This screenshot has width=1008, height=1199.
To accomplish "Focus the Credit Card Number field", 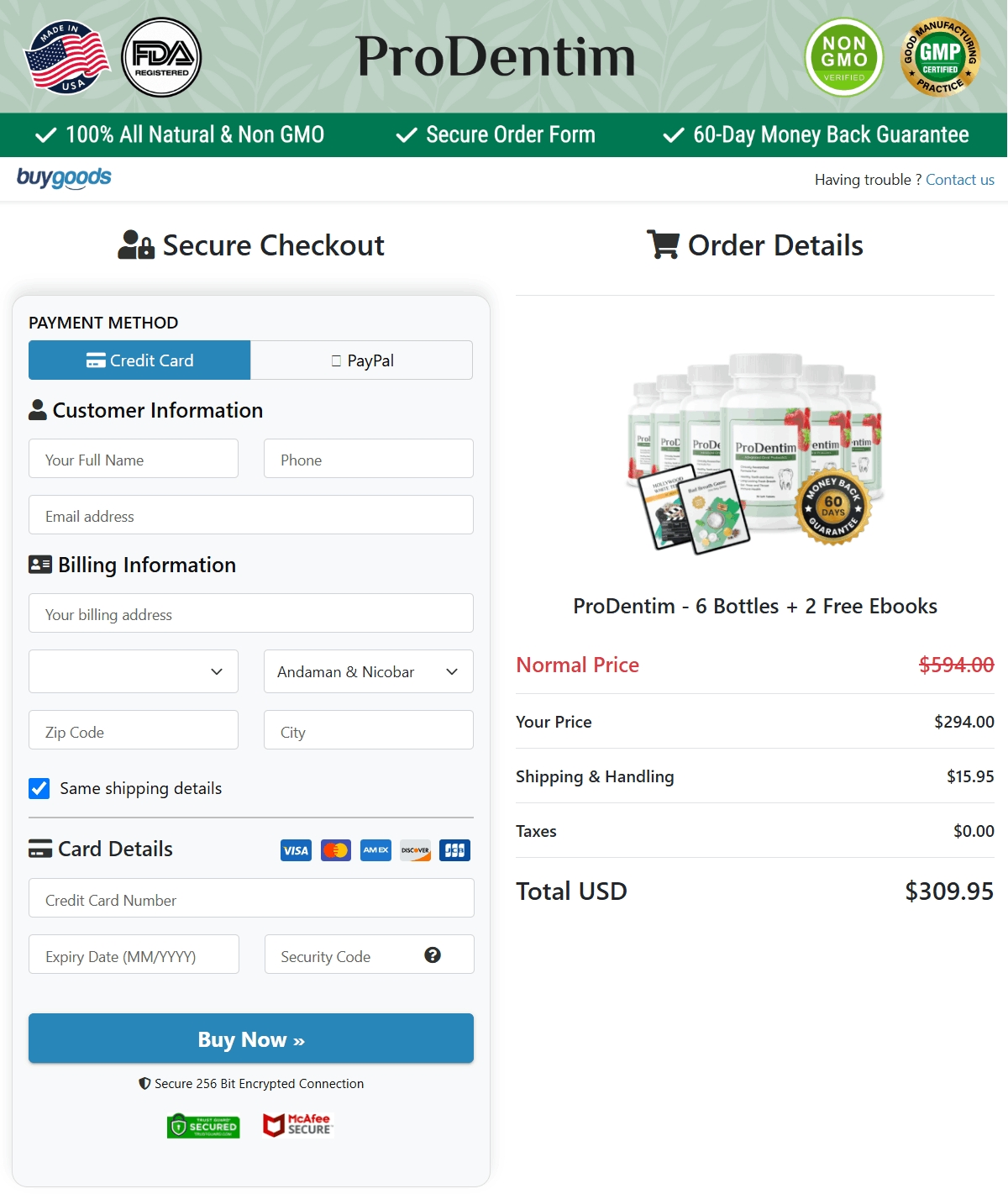I will [x=251, y=899].
